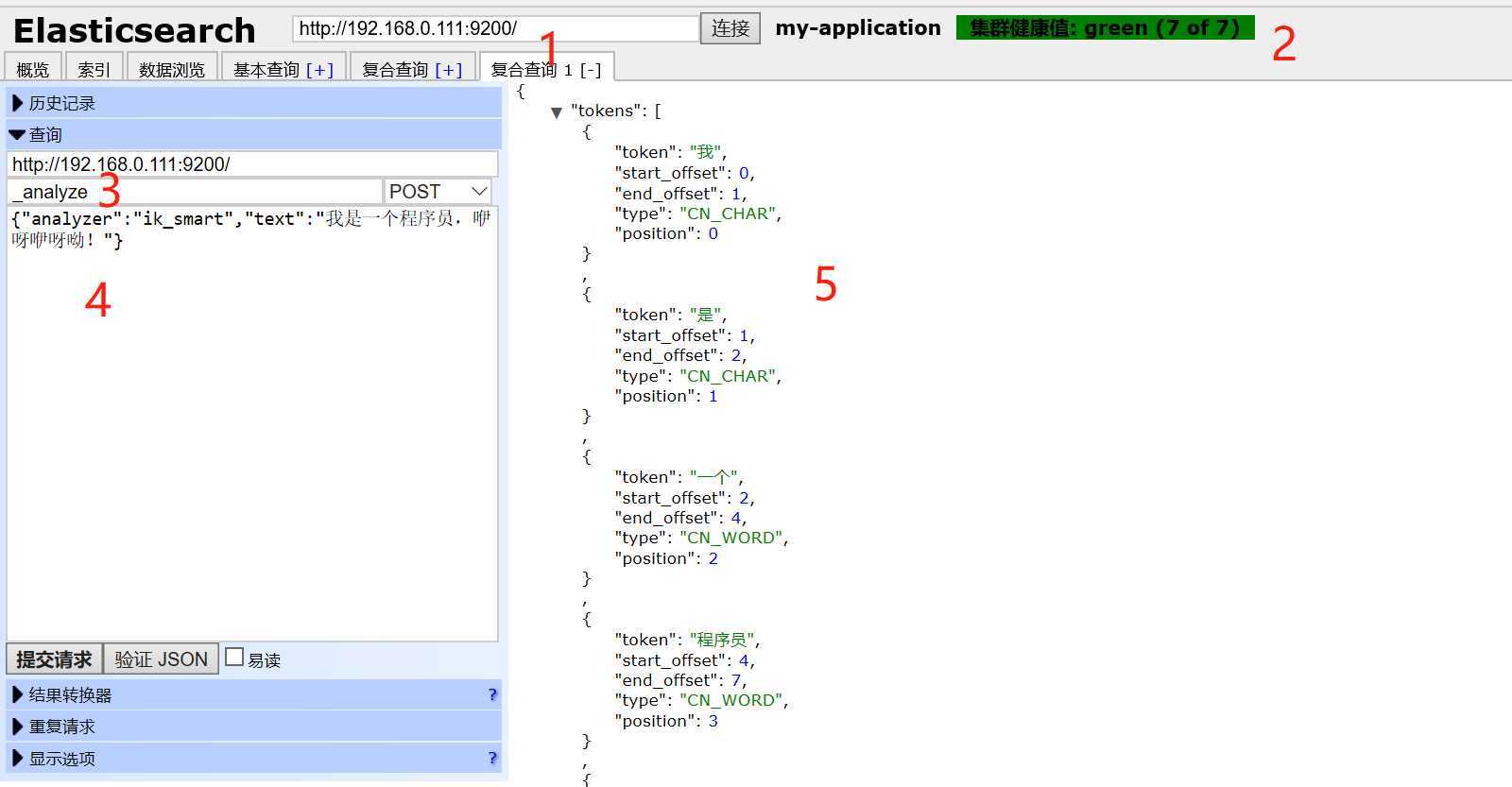This screenshot has height=787, width=1512.
Task: Click "end_offset": 7 value
Action: coord(736,680)
